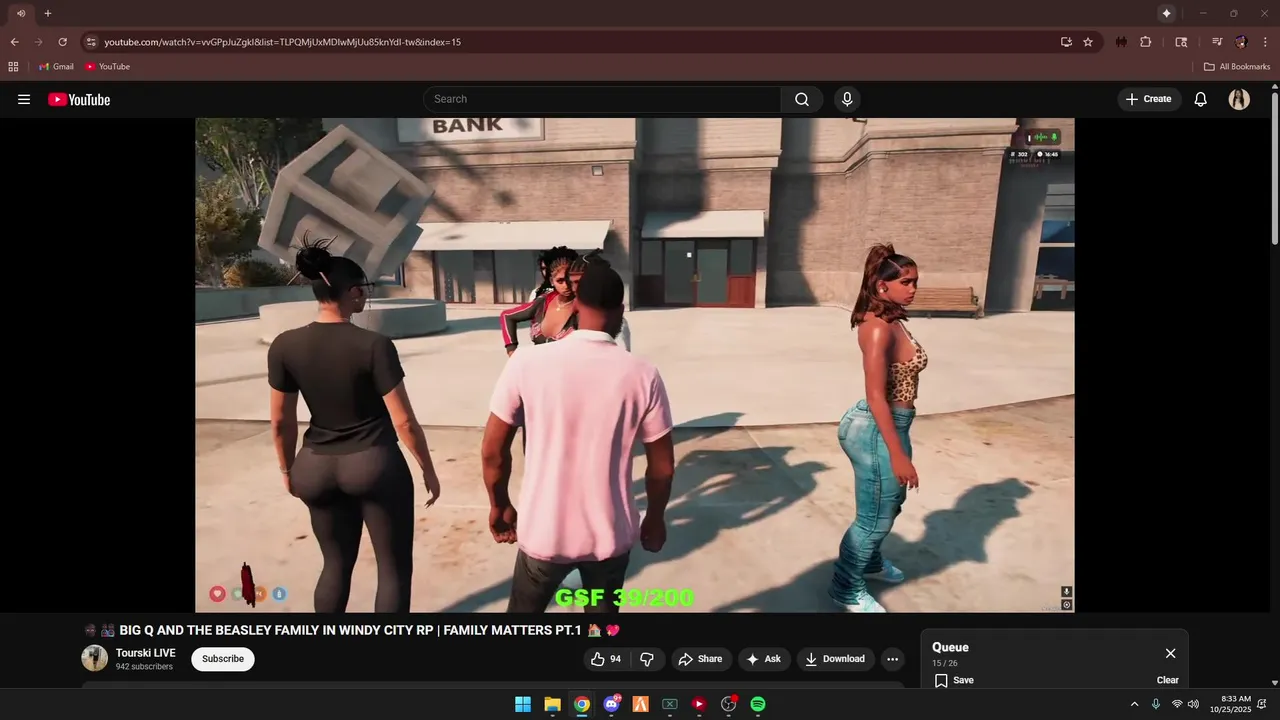The image size is (1280, 720).
Task: Open OBS Studio from taskbar
Action: click(x=729, y=704)
